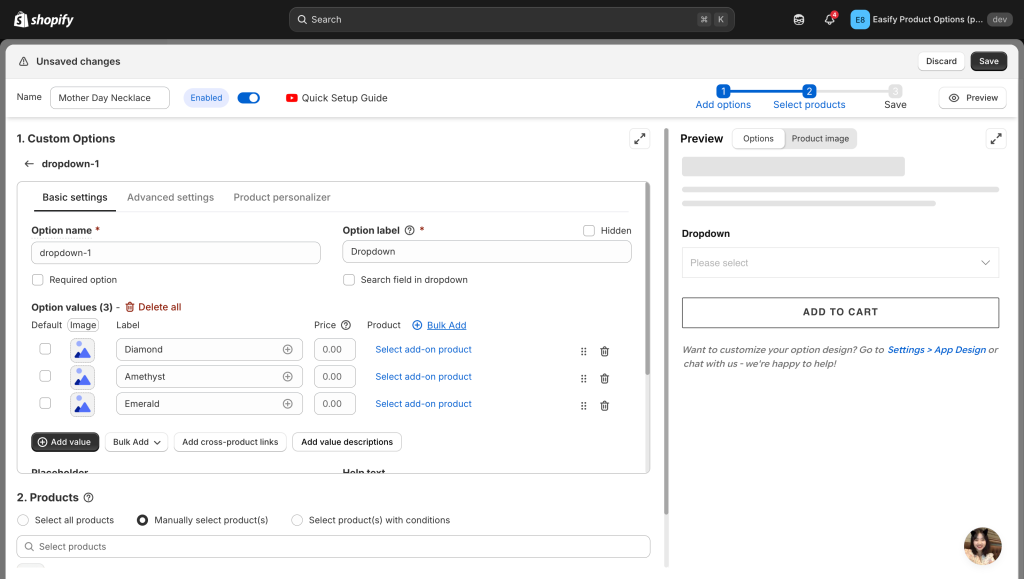Turn off the Enabled toggle switch

249,98
